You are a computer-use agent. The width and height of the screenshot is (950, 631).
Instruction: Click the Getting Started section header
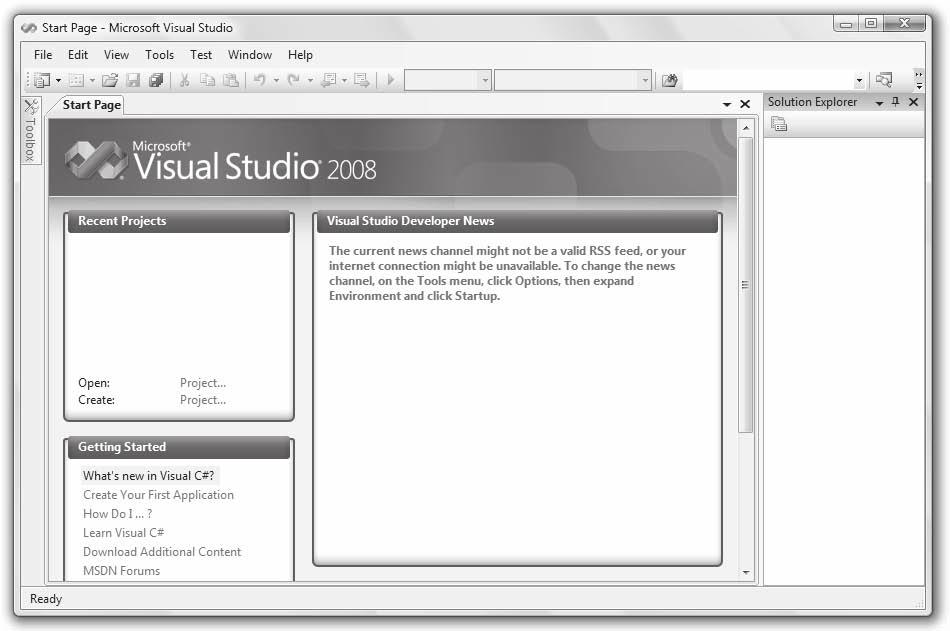coord(179,447)
